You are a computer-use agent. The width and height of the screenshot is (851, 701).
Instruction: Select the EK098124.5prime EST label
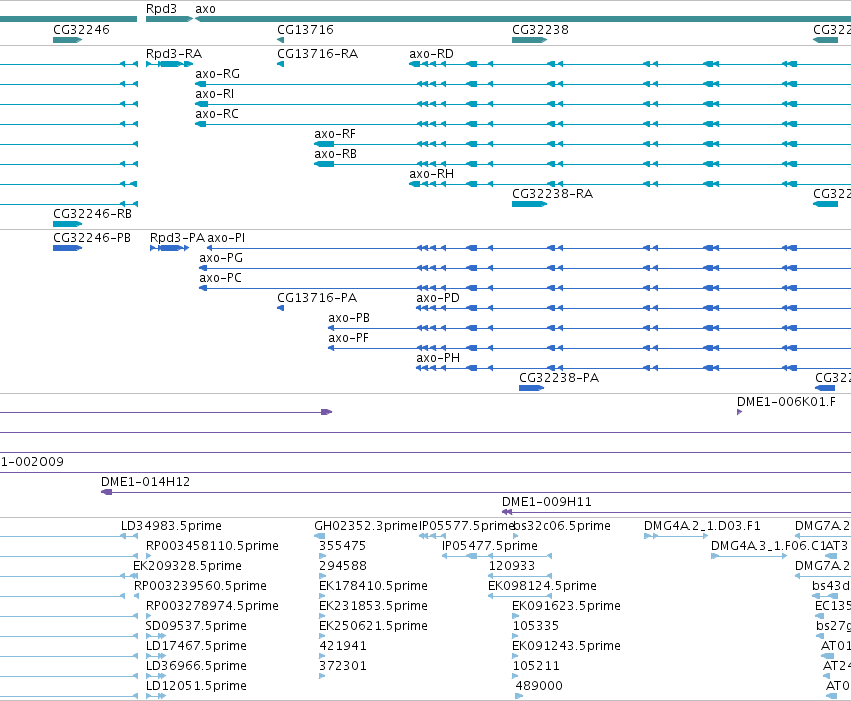542,586
